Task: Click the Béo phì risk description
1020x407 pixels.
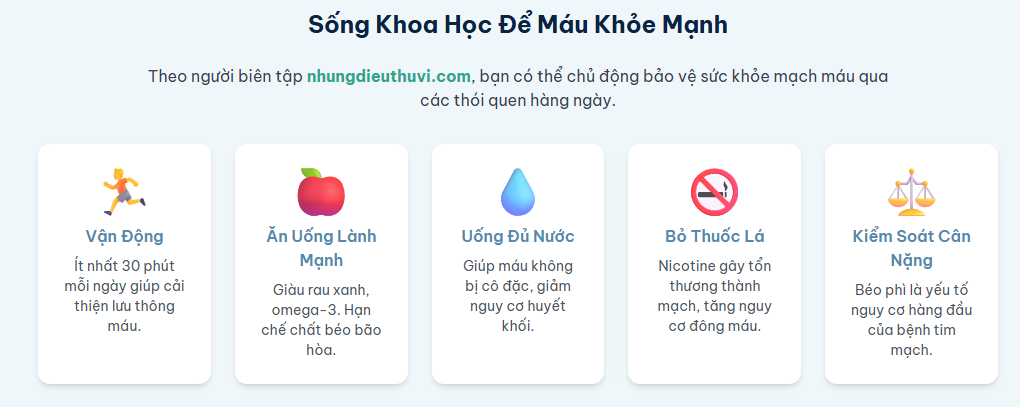Action: point(911,320)
